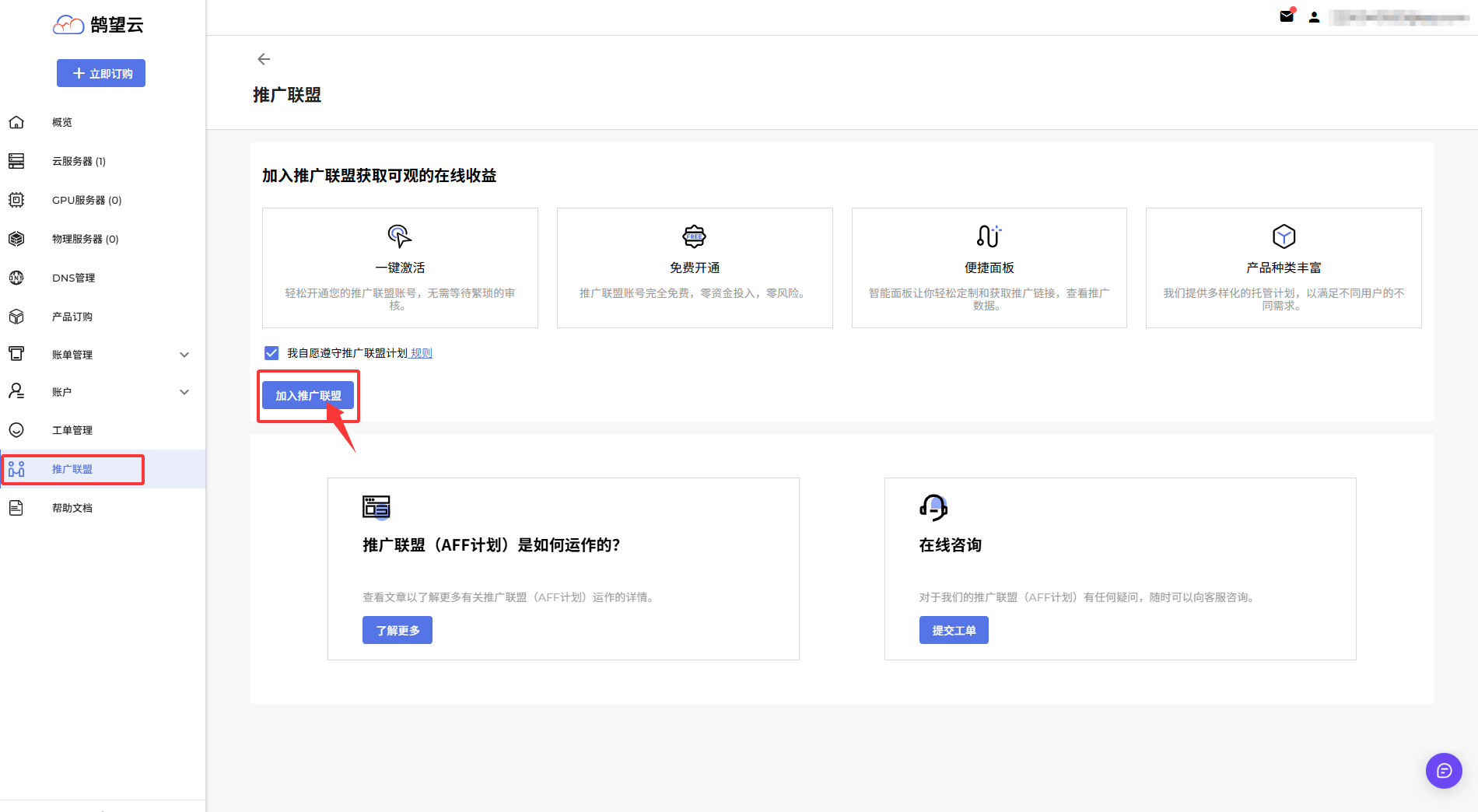Viewport: 1478px width, 812px height.
Task: Click the 鹄望云 cloud logo
Action: tap(68, 25)
